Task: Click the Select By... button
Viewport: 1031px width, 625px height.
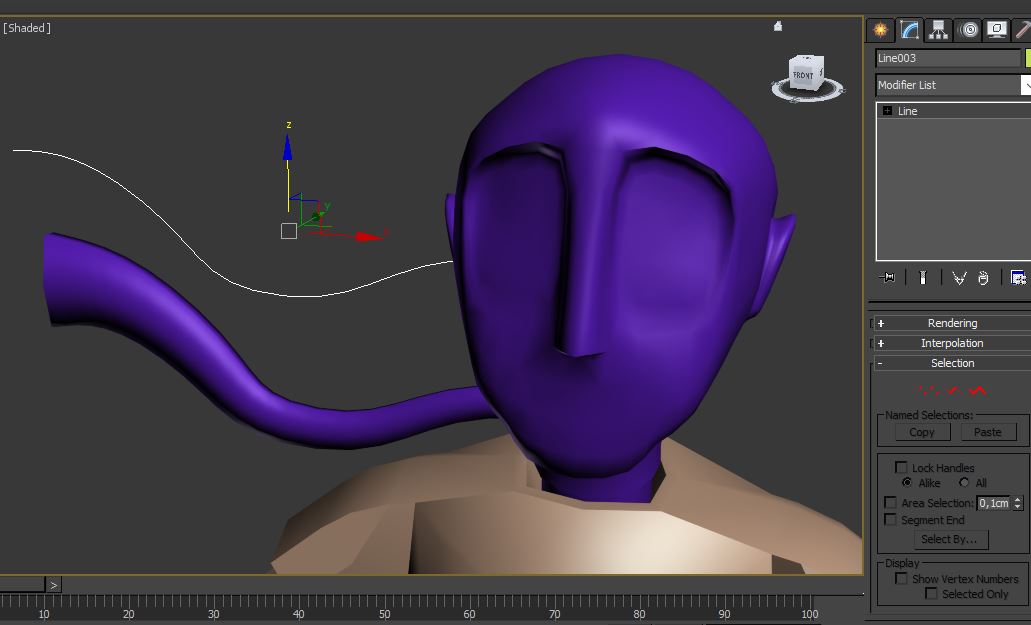Action: 948,539
